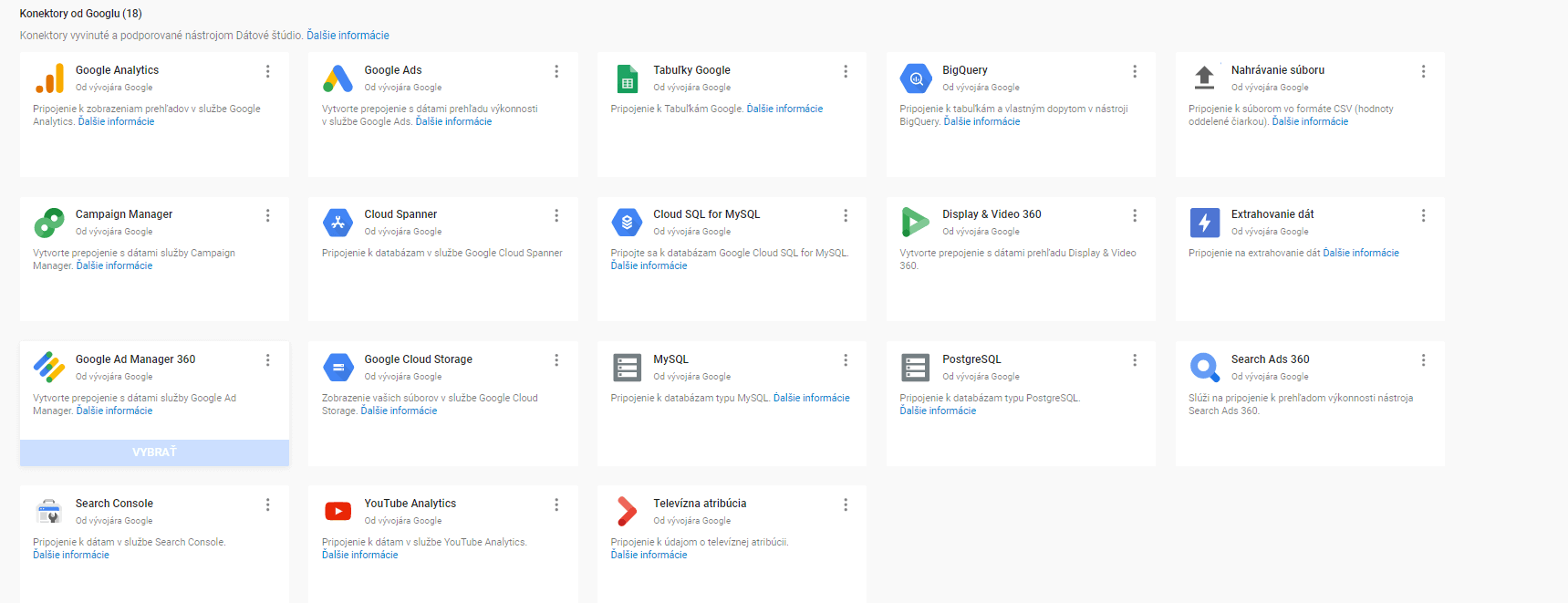Screen dimensions: 1568x603
Task: Follow PostgreSQL Ďalšie informácie link
Action: (x=938, y=411)
